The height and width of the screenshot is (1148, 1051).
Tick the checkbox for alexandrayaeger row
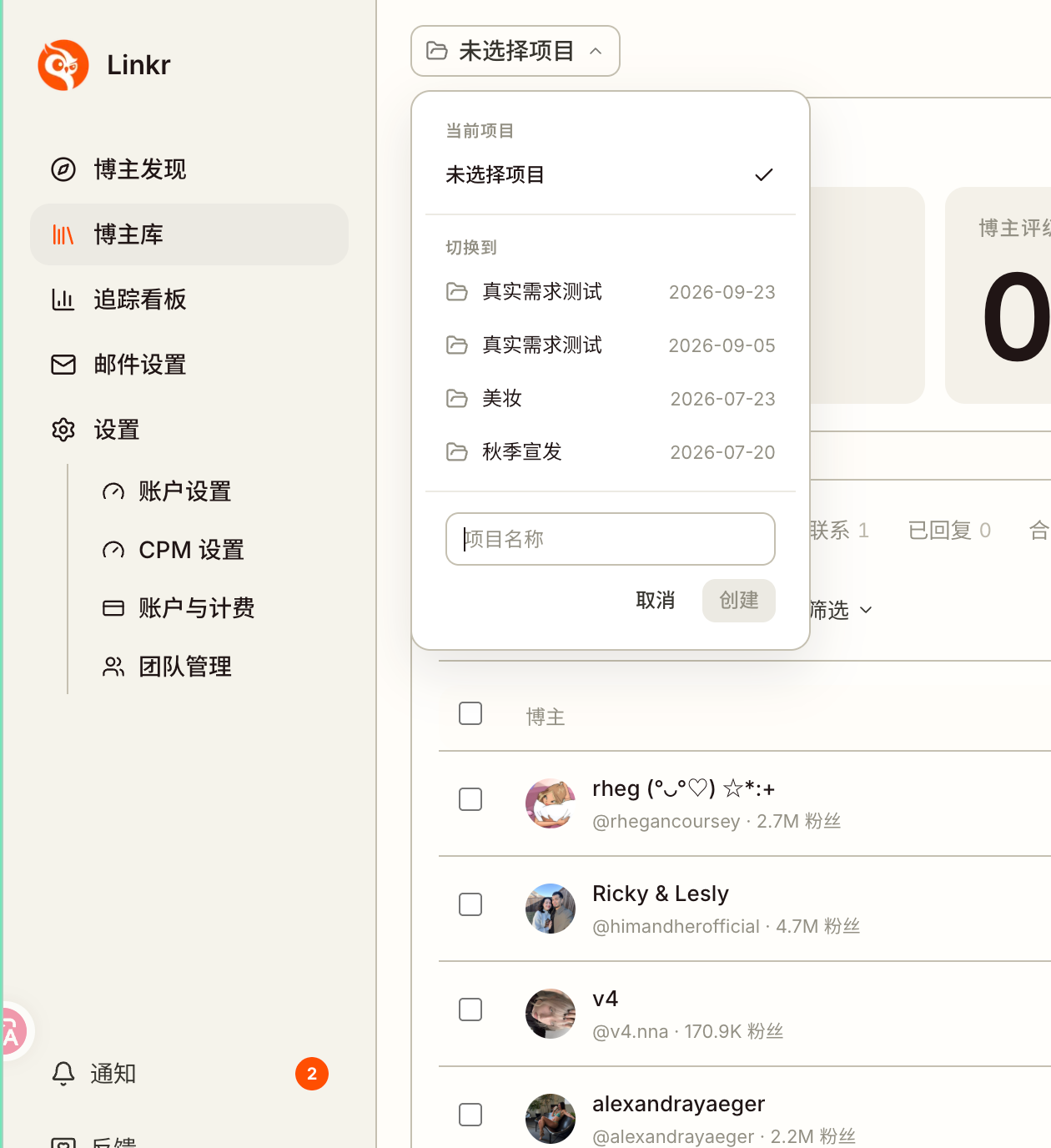470,1115
